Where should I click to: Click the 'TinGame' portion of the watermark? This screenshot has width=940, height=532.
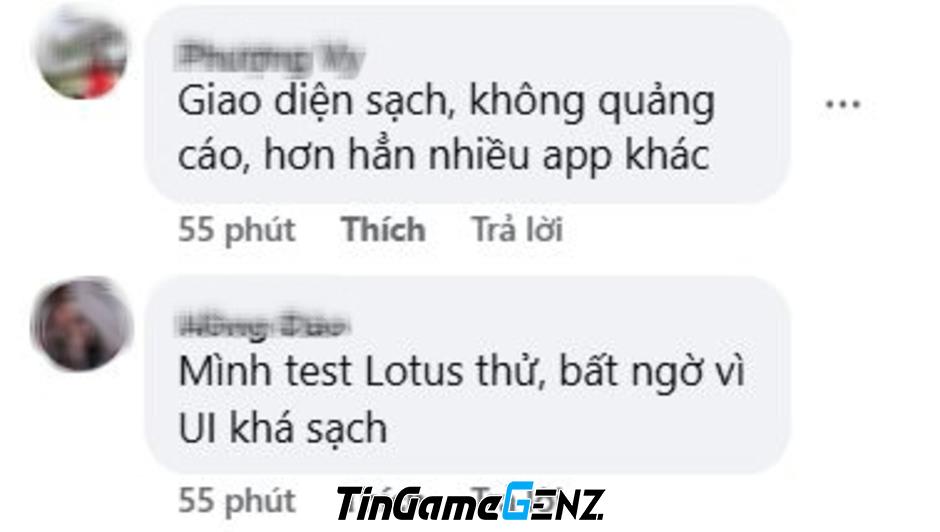(417, 504)
